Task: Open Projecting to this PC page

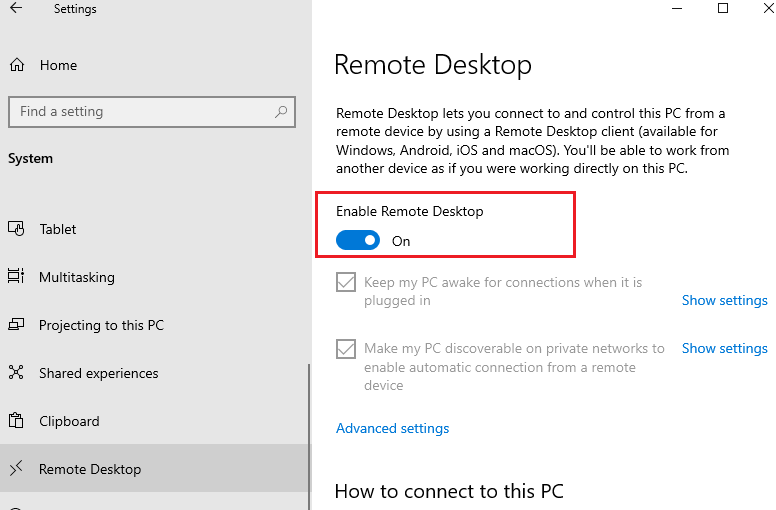Action: pos(155,325)
